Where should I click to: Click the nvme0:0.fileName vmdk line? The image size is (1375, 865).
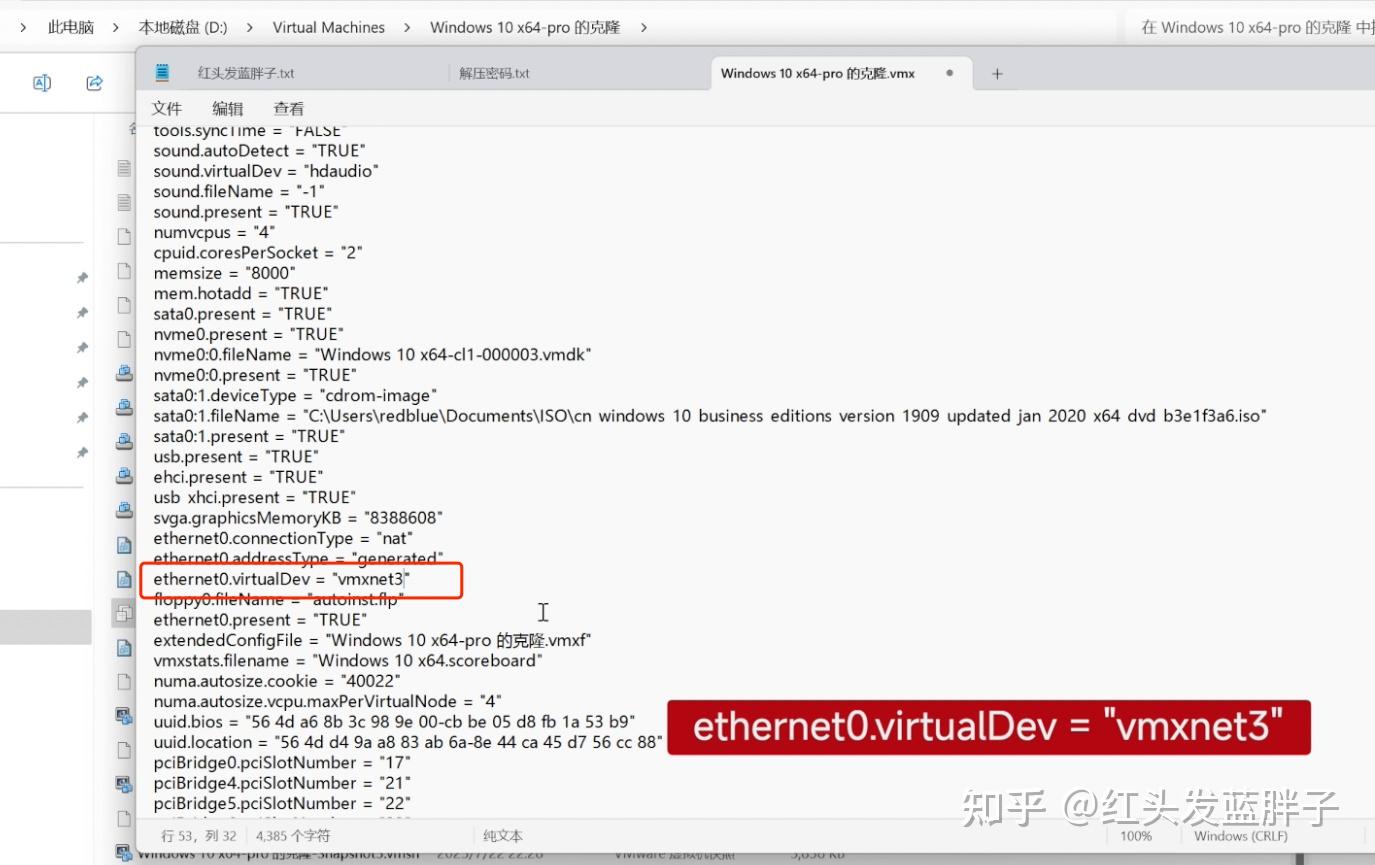click(x=373, y=354)
